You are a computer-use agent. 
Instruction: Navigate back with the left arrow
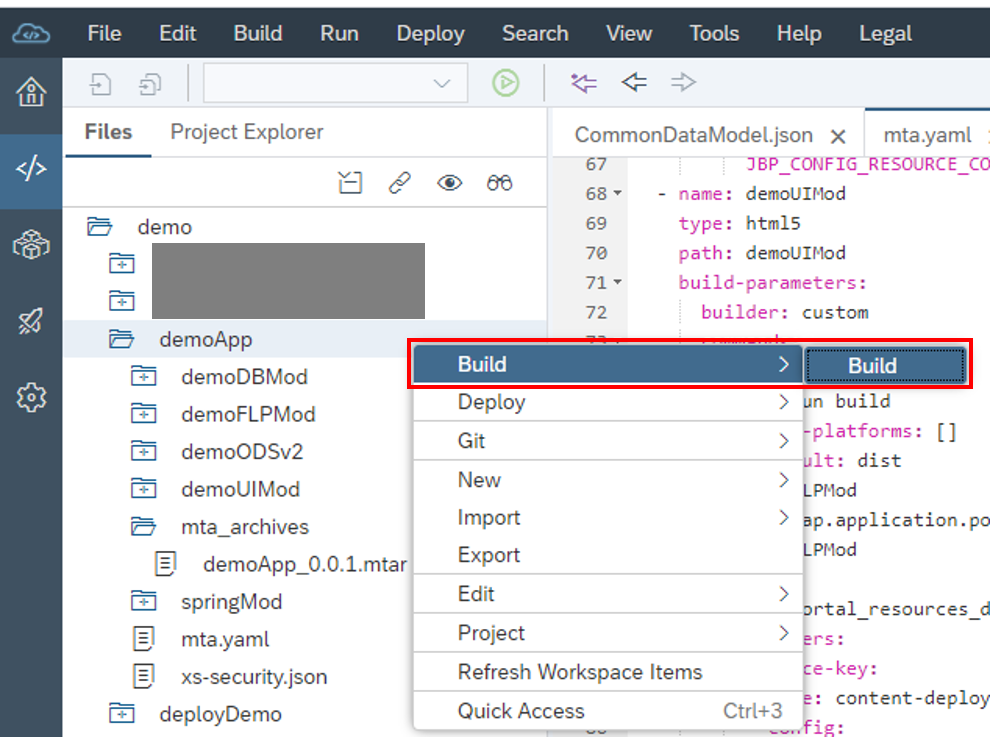634,82
